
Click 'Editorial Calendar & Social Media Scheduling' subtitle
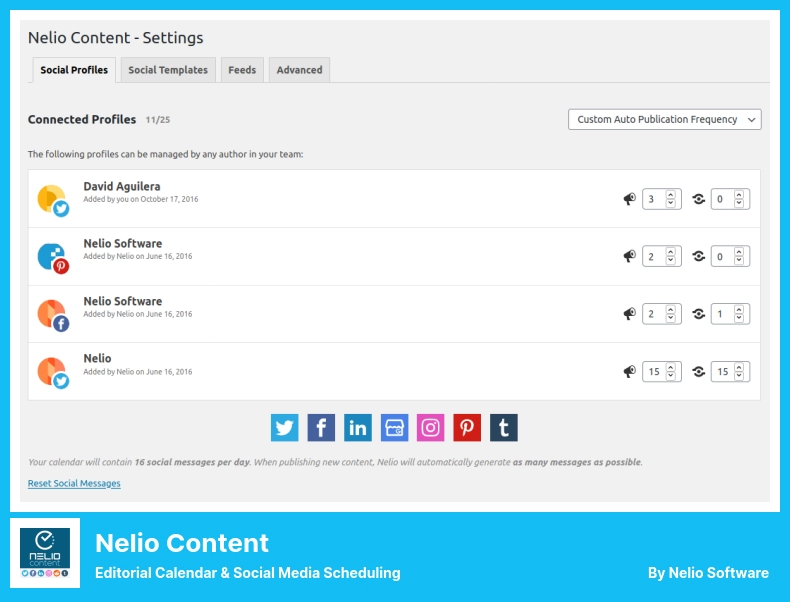(x=248, y=573)
